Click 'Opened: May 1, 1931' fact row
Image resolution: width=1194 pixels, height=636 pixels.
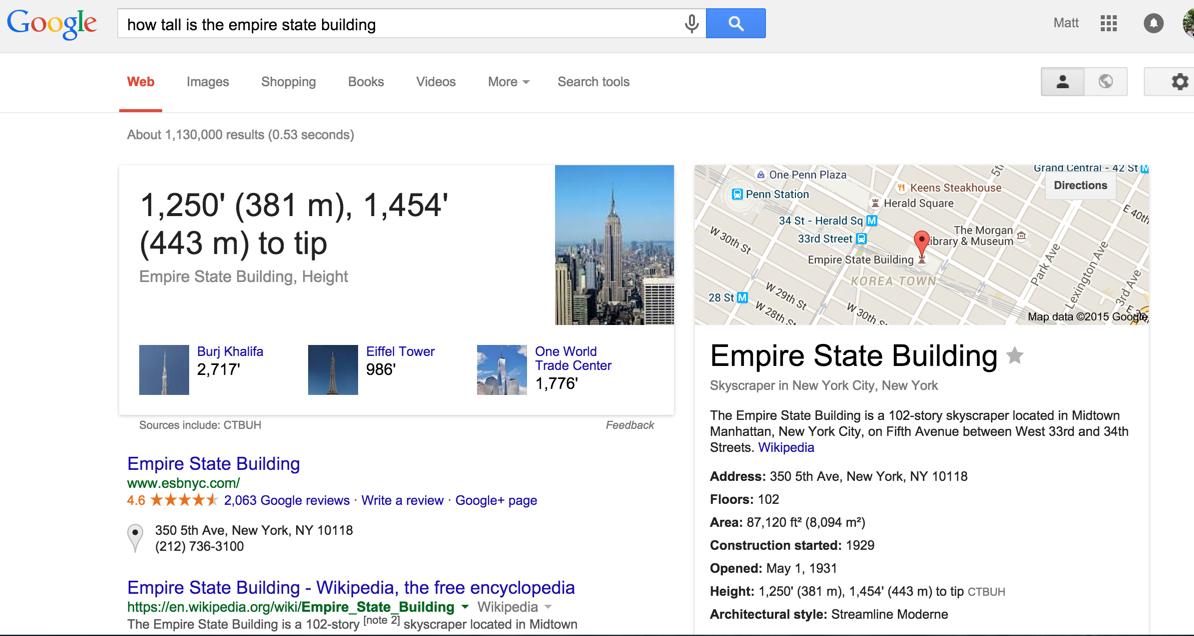click(773, 568)
